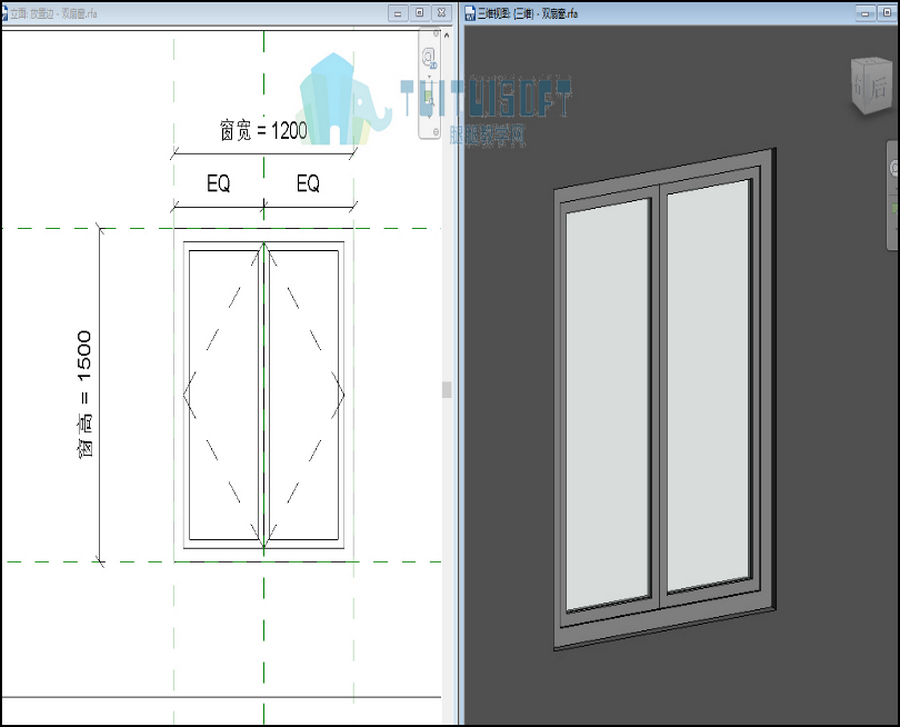Viewport: 900px width, 727px height.
Task: Click the elevation view vertical scrollbar thumb
Action: (x=447, y=390)
